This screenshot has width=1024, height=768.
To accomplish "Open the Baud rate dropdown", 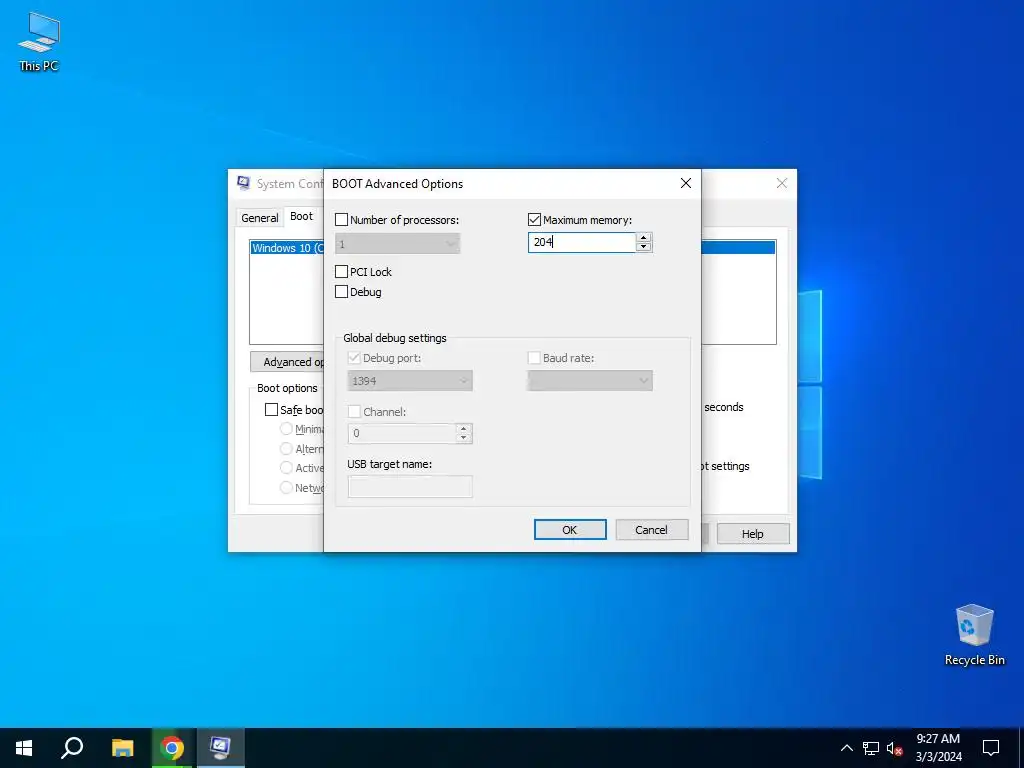I will (590, 381).
